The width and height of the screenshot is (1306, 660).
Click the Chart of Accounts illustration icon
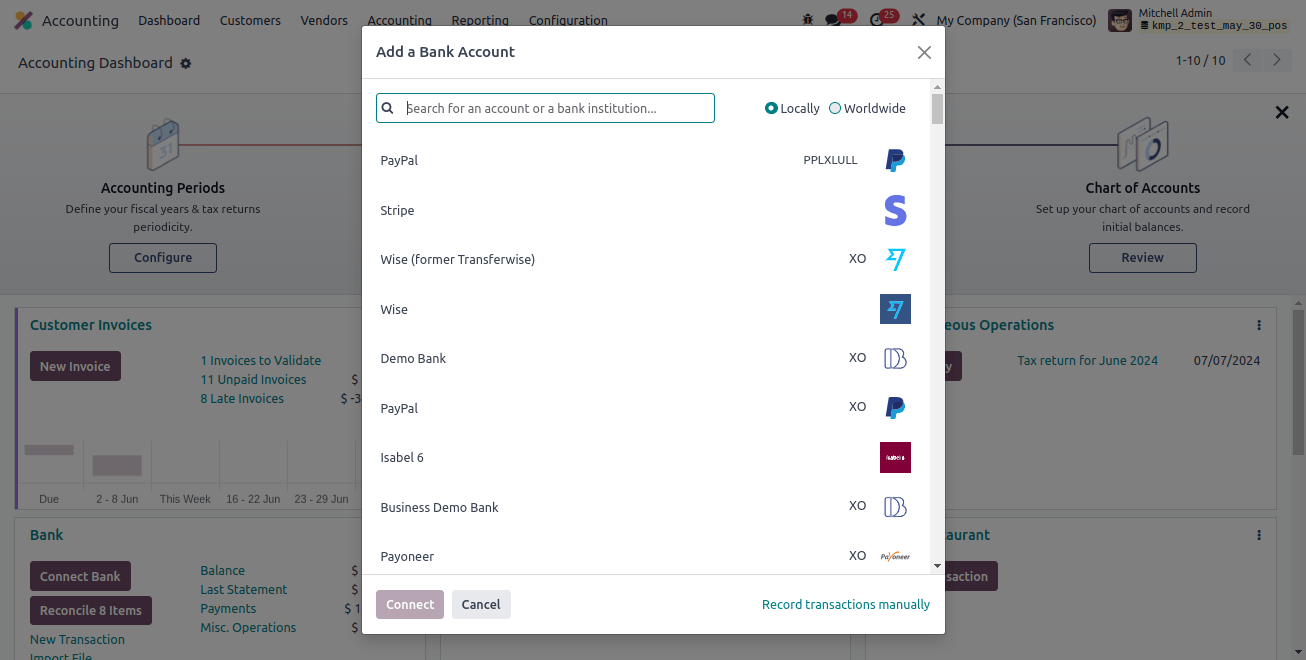1142,145
